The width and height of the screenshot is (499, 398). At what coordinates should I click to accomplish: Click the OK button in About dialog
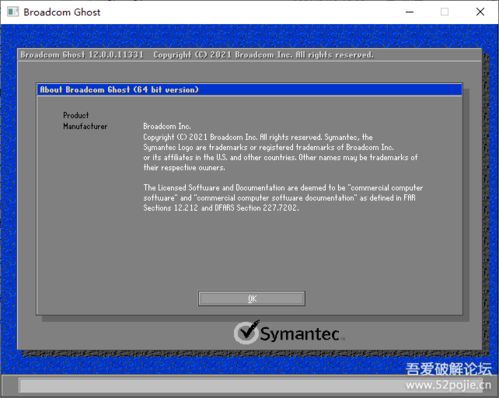[252, 298]
